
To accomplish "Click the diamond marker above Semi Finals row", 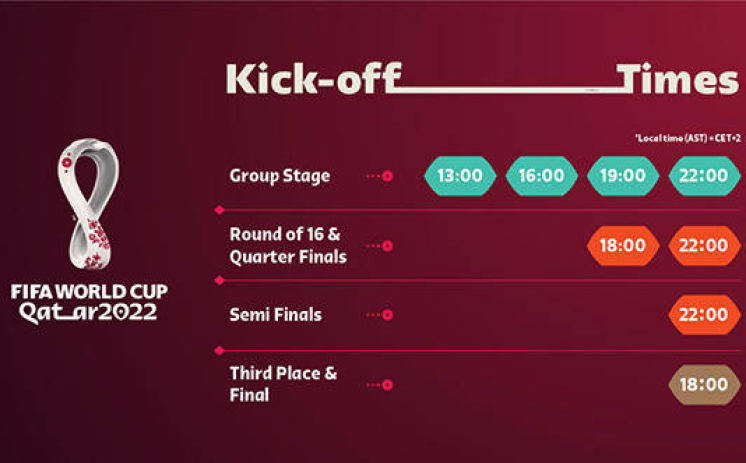I will click(x=219, y=280).
